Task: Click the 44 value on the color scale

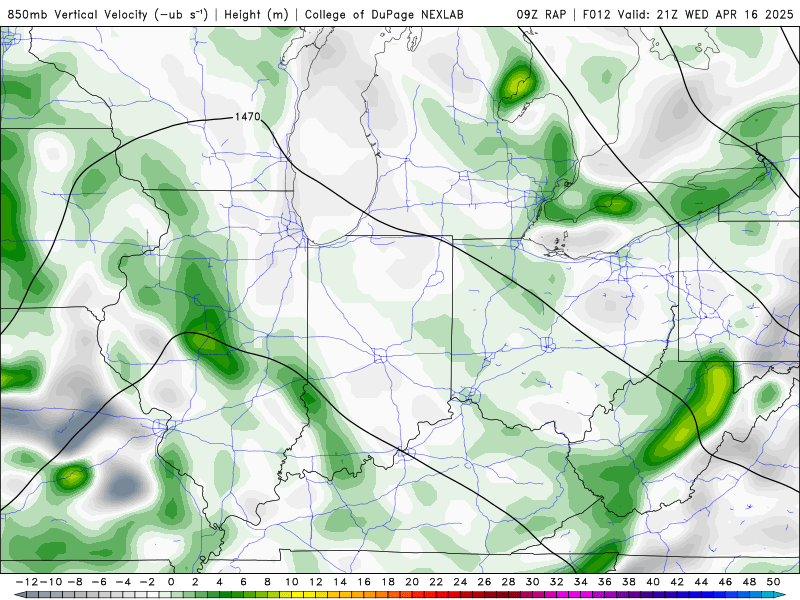Action: tap(702, 582)
